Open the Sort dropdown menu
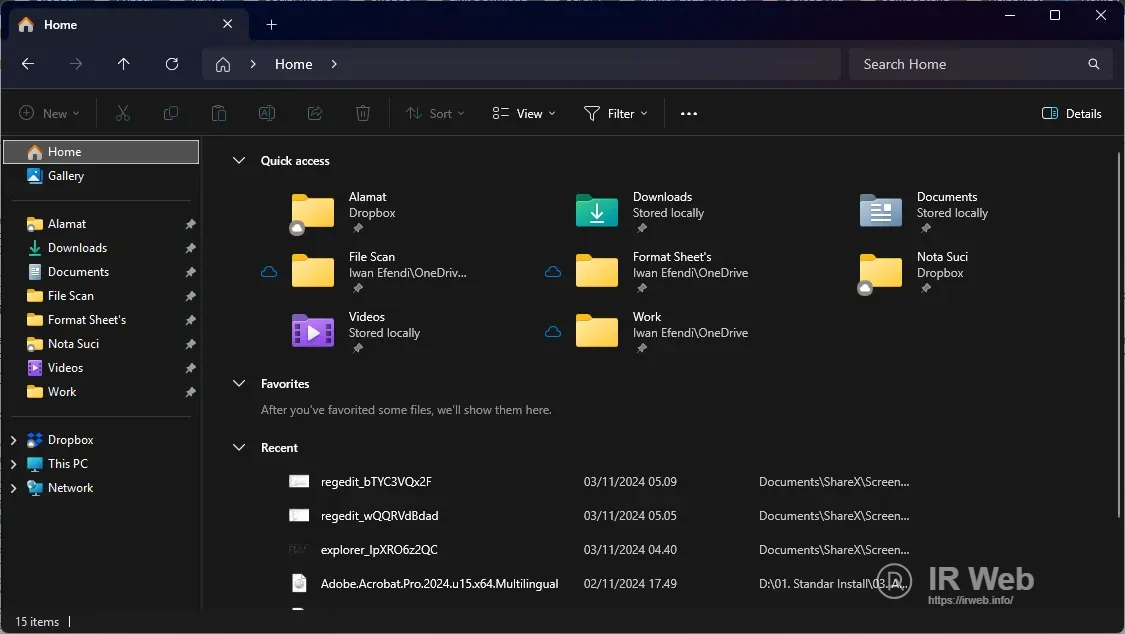This screenshot has height=634, width=1125. [x=435, y=114]
